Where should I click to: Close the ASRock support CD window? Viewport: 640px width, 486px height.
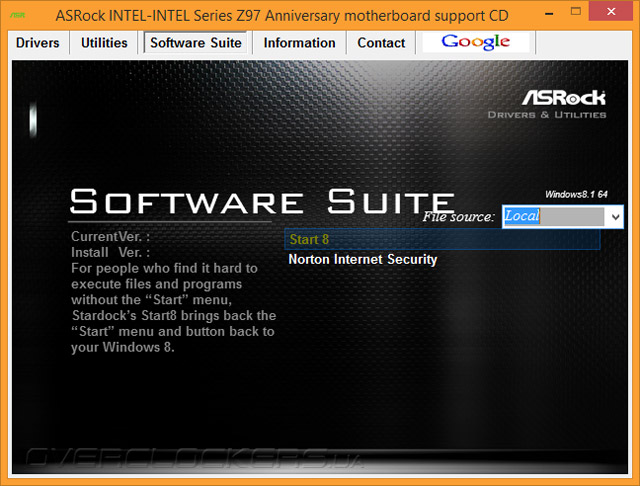[x=611, y=11]
